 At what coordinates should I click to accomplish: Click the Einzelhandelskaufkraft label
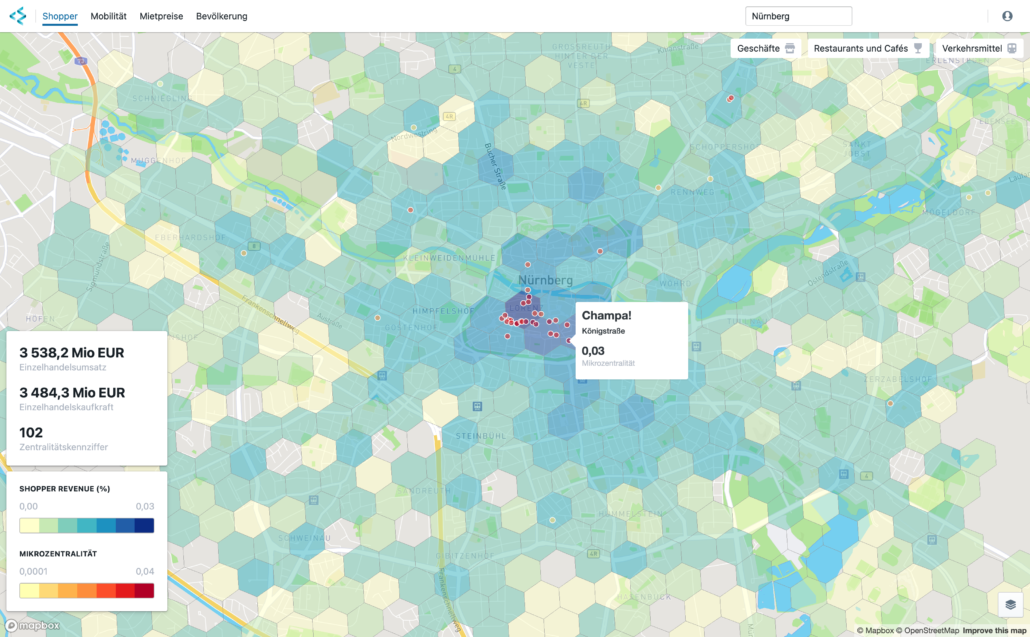[x=66, y=407]
